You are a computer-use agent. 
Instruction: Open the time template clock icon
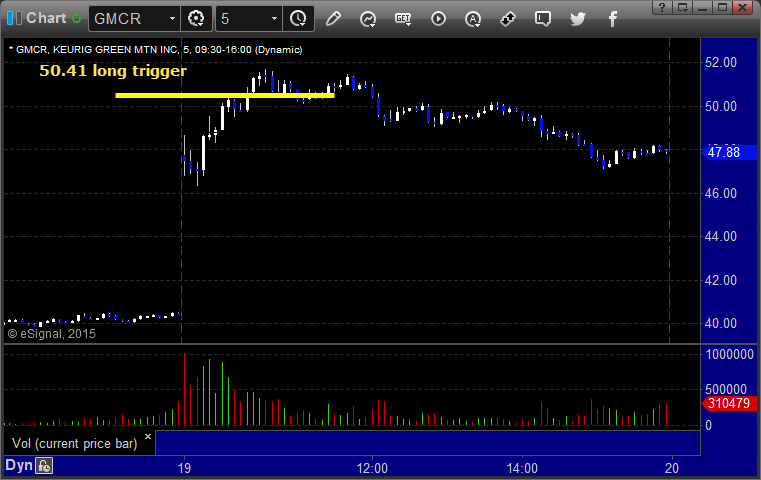coord(298,18)
